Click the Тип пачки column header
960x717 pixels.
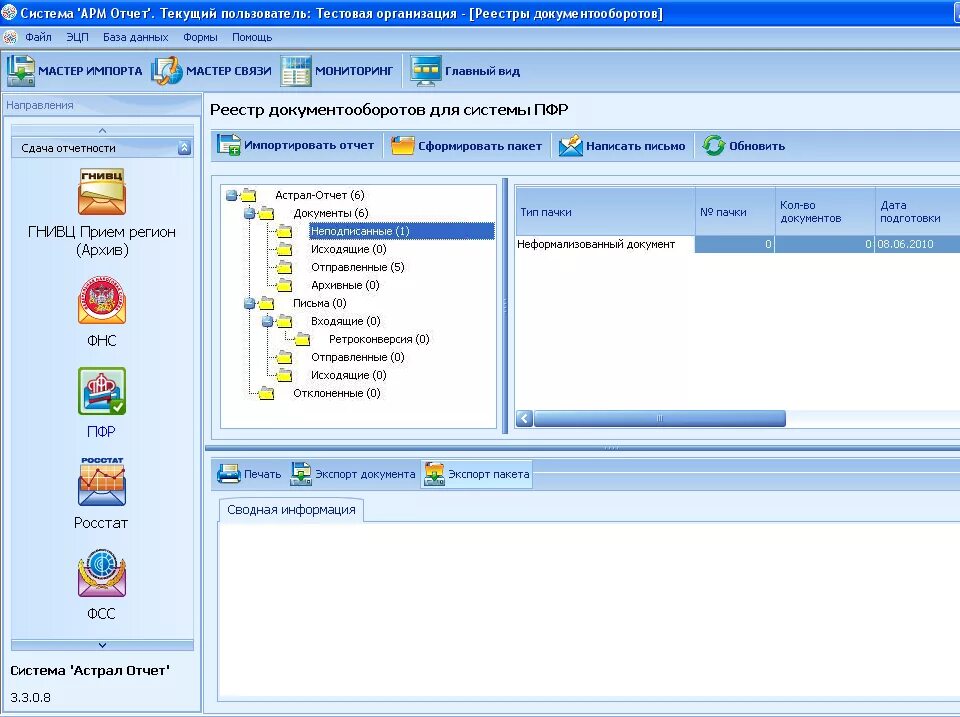(606, 212)
